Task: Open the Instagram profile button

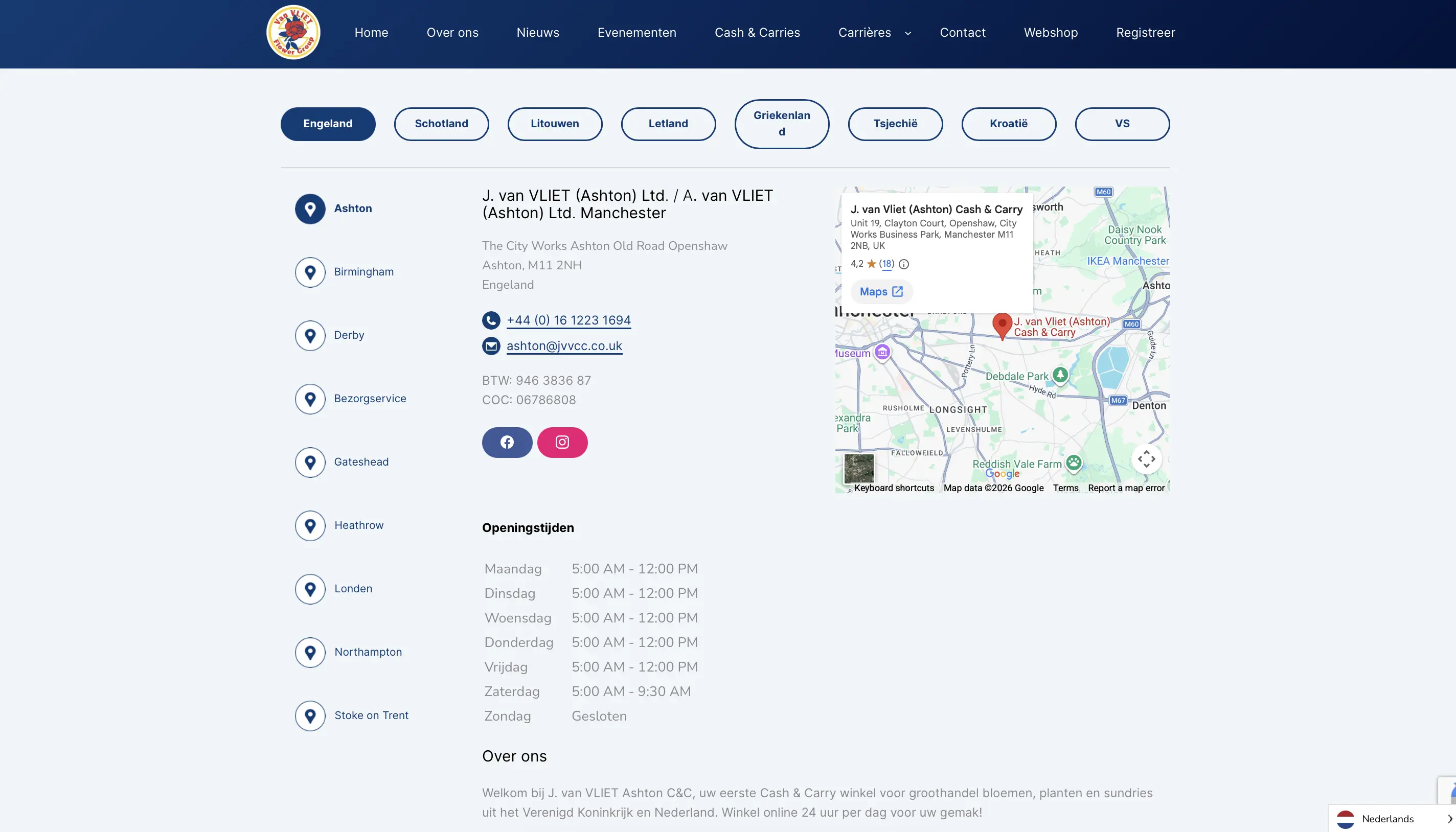Action: point(562,442)
